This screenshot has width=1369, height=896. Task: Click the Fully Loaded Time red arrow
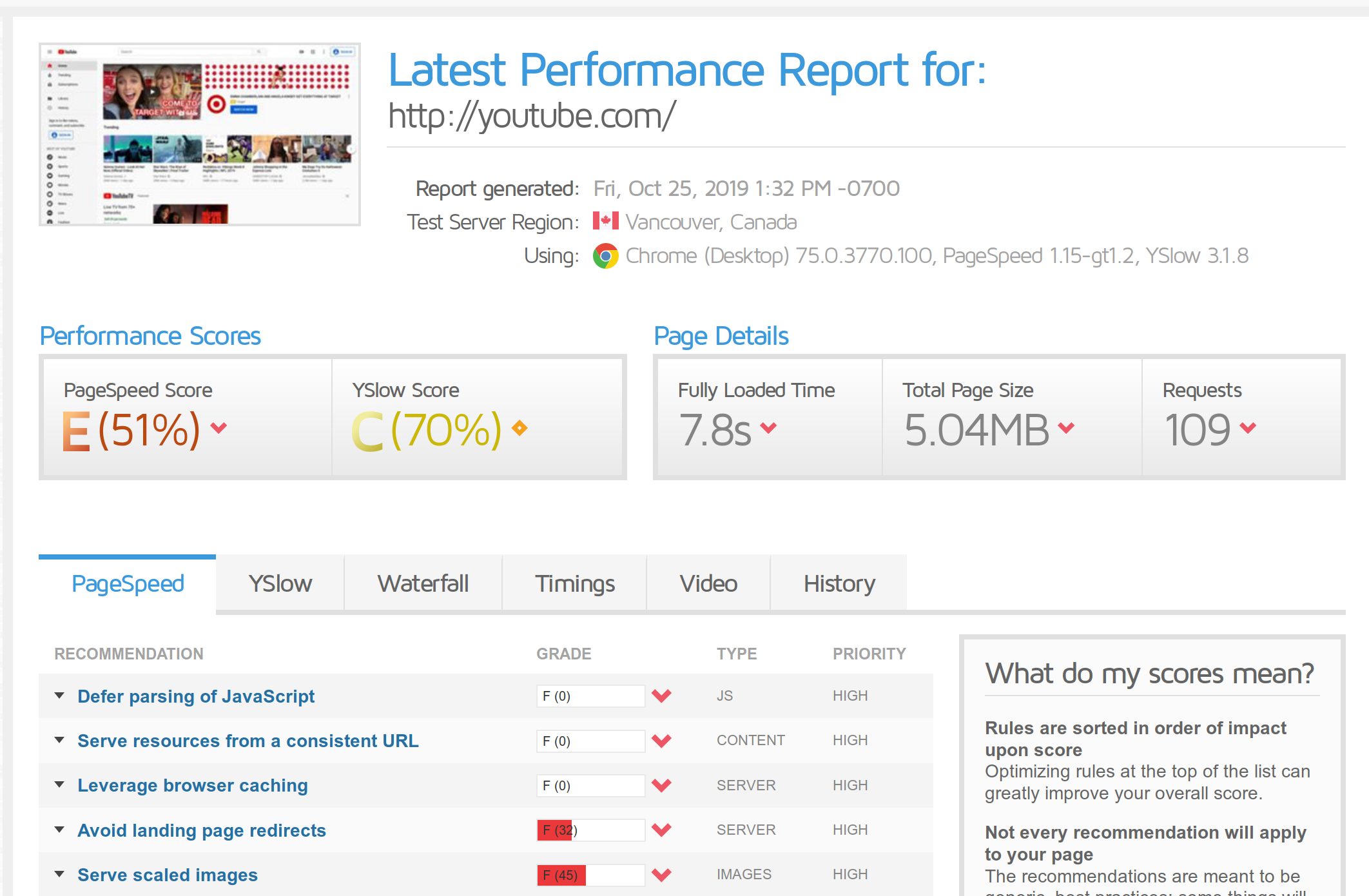tap(768, 427)
